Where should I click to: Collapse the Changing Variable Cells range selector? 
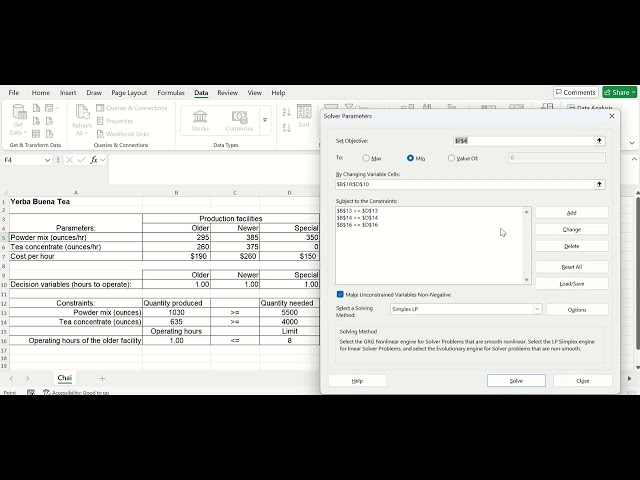coord(599,184)
